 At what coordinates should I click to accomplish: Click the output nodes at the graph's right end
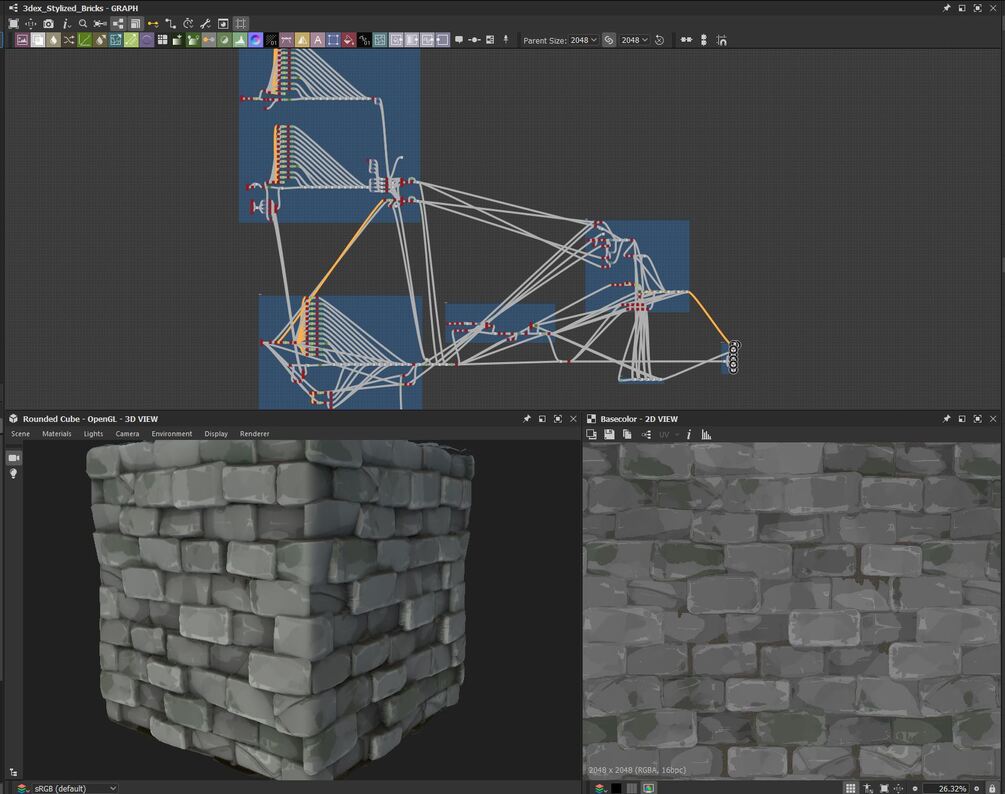tap(734, 357)
